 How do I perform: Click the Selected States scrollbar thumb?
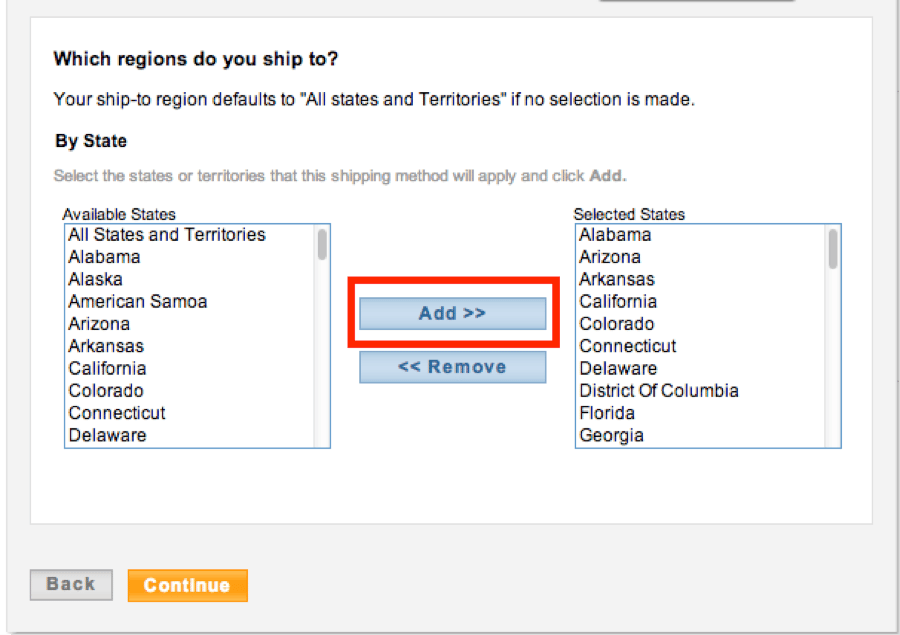click(x=833, y=249)
